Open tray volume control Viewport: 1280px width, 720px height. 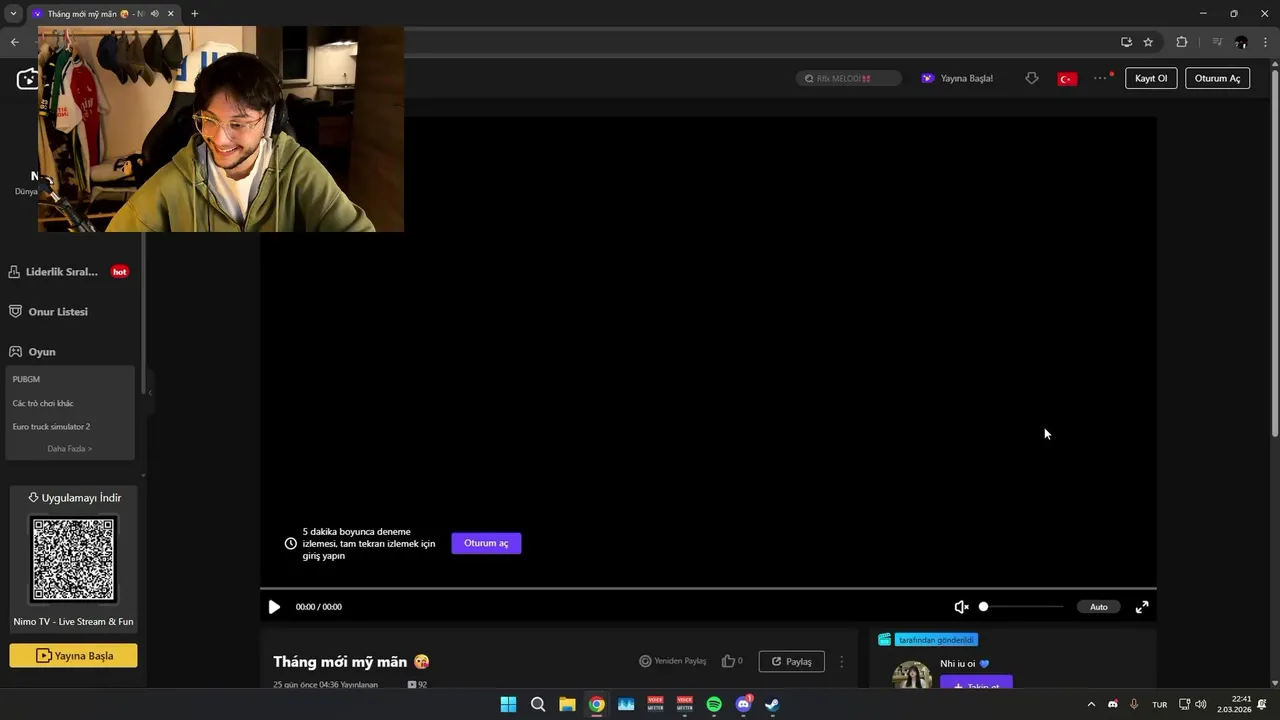[x=1200, y=704]
